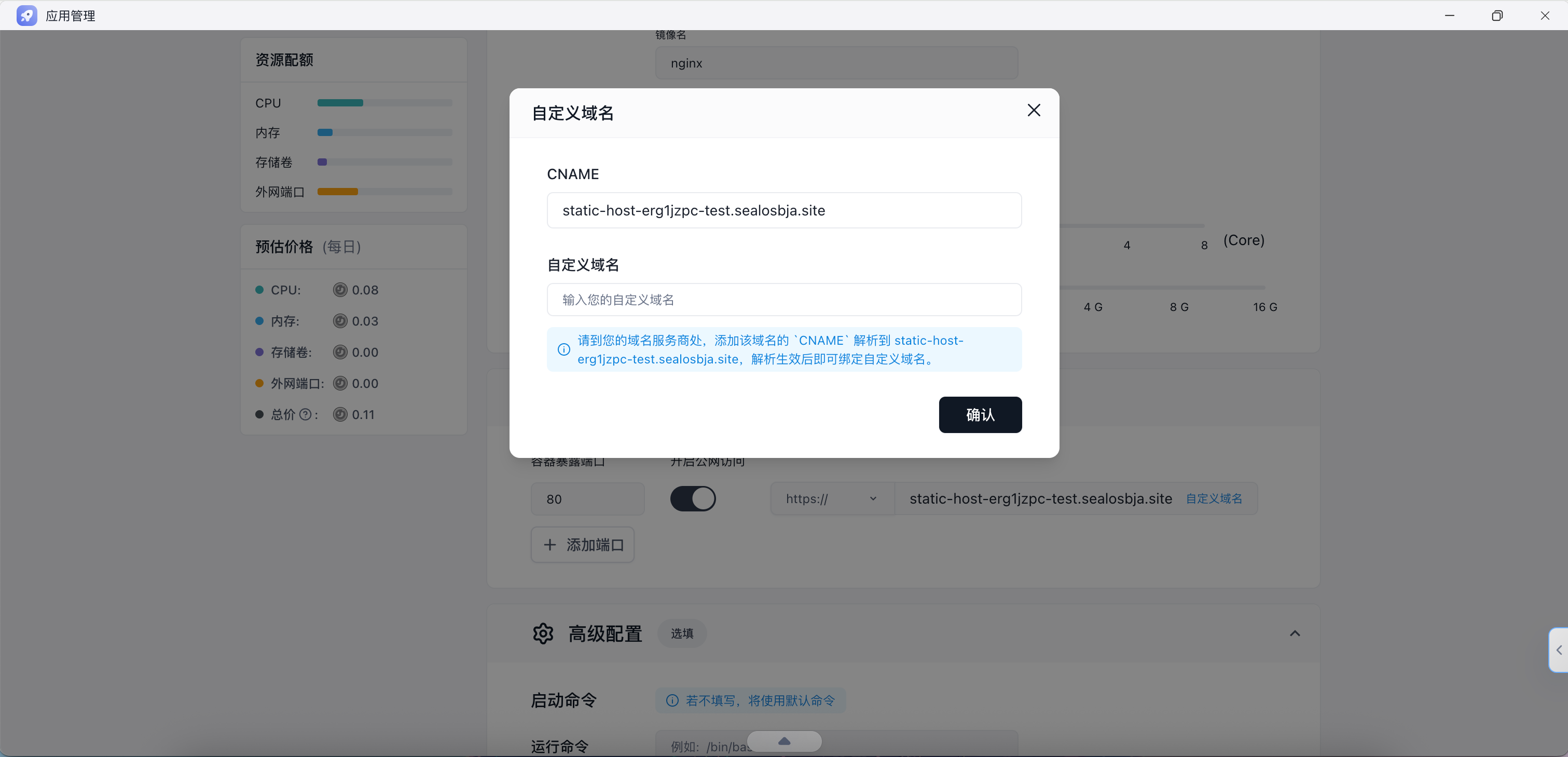Click the info icon in the 启动命令 hint
Image resolution: width=1568 pixels, height=757 pixels.
[672, 700]
